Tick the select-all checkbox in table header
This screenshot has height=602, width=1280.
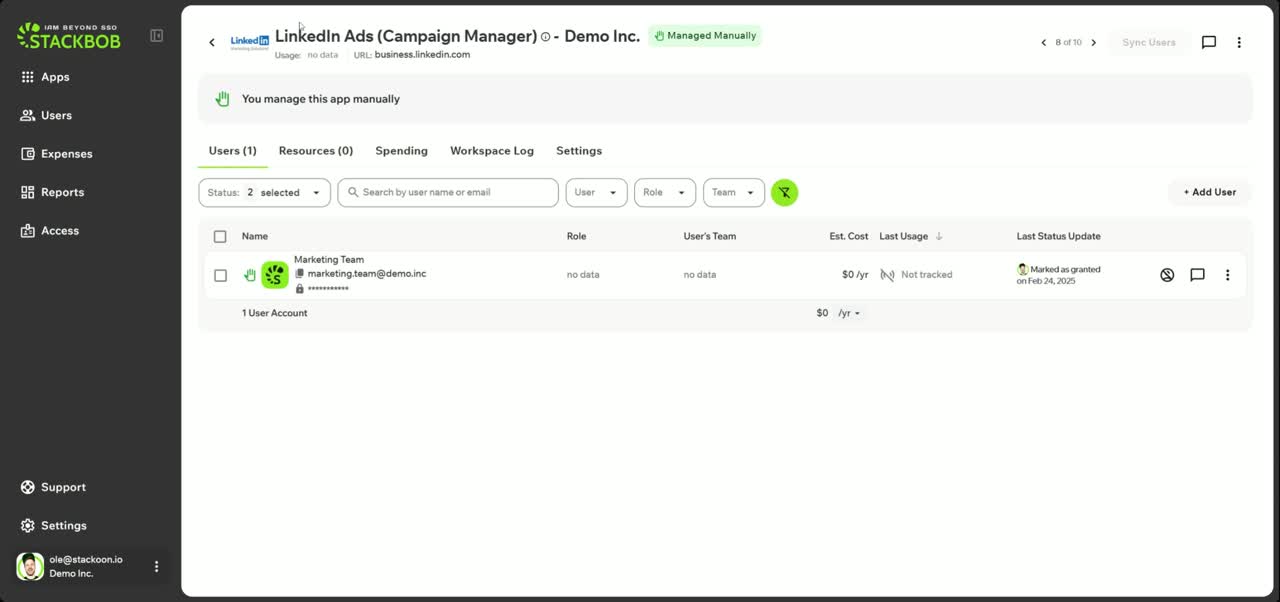220,237
